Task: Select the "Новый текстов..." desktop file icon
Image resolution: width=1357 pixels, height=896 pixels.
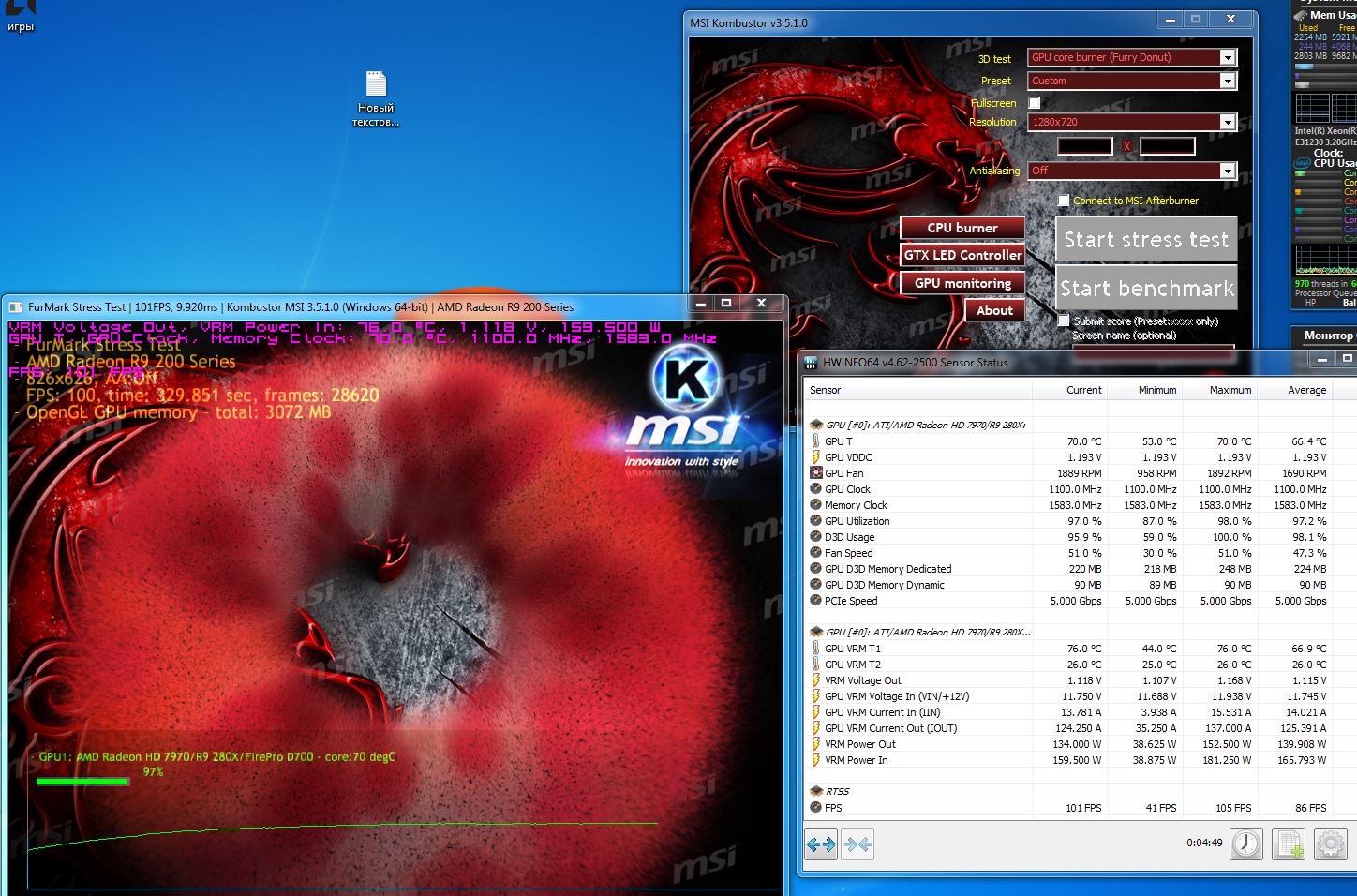Action: [x=376, y=99]
